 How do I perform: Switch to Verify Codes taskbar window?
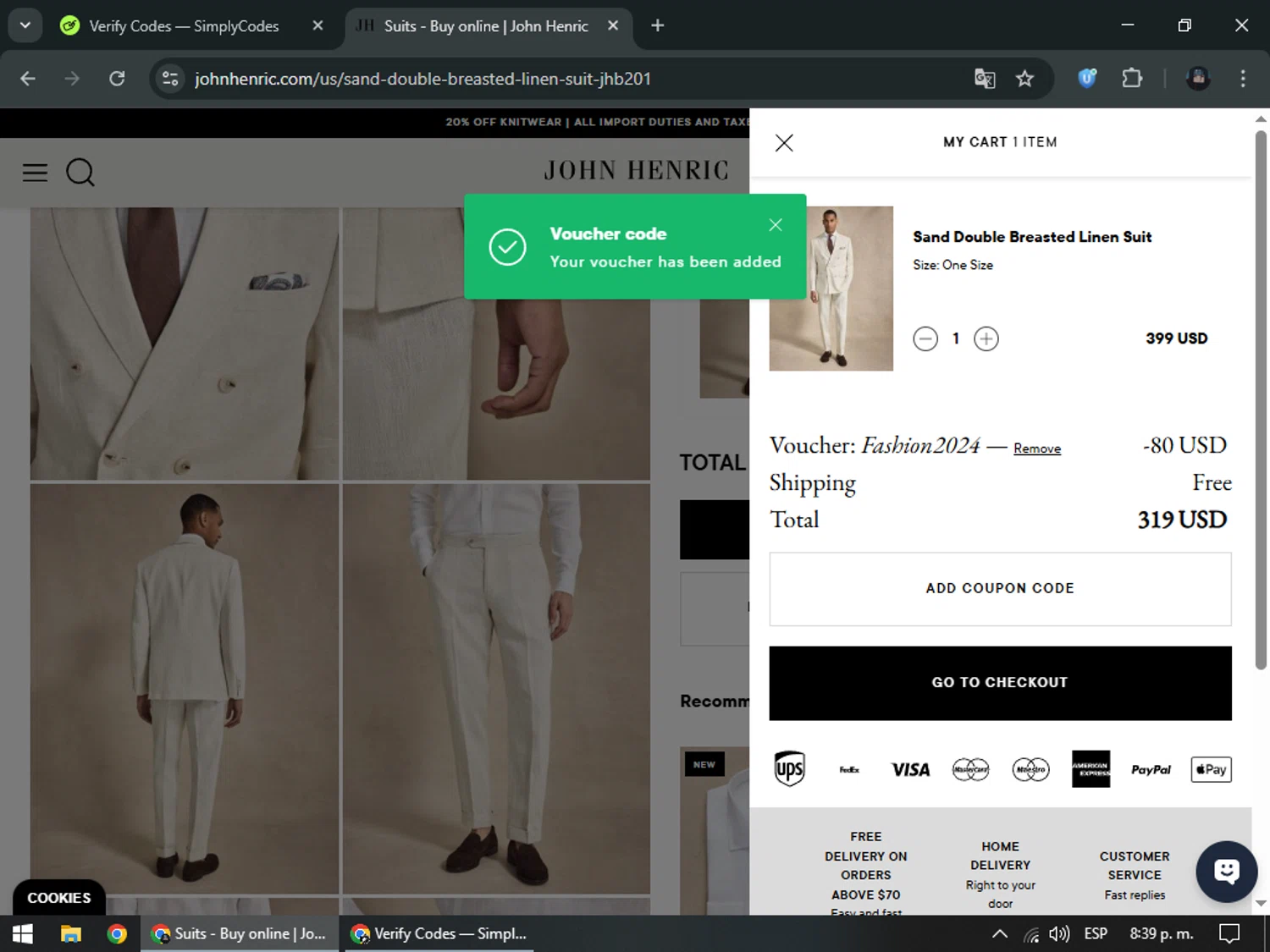(x=438, y=933)
